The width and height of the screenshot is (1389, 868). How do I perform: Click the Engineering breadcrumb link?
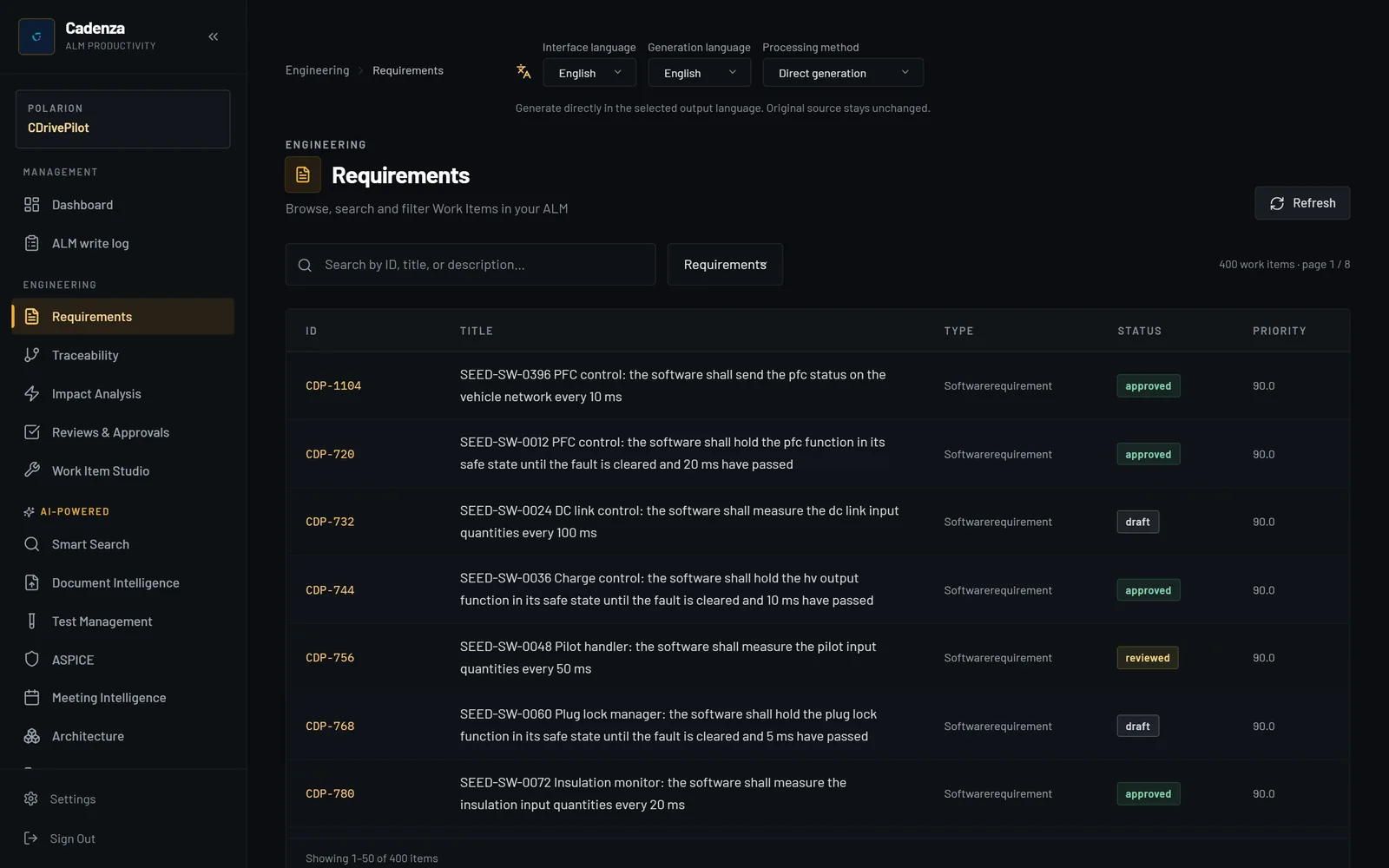pyautogui.click(x=318, y=70)
